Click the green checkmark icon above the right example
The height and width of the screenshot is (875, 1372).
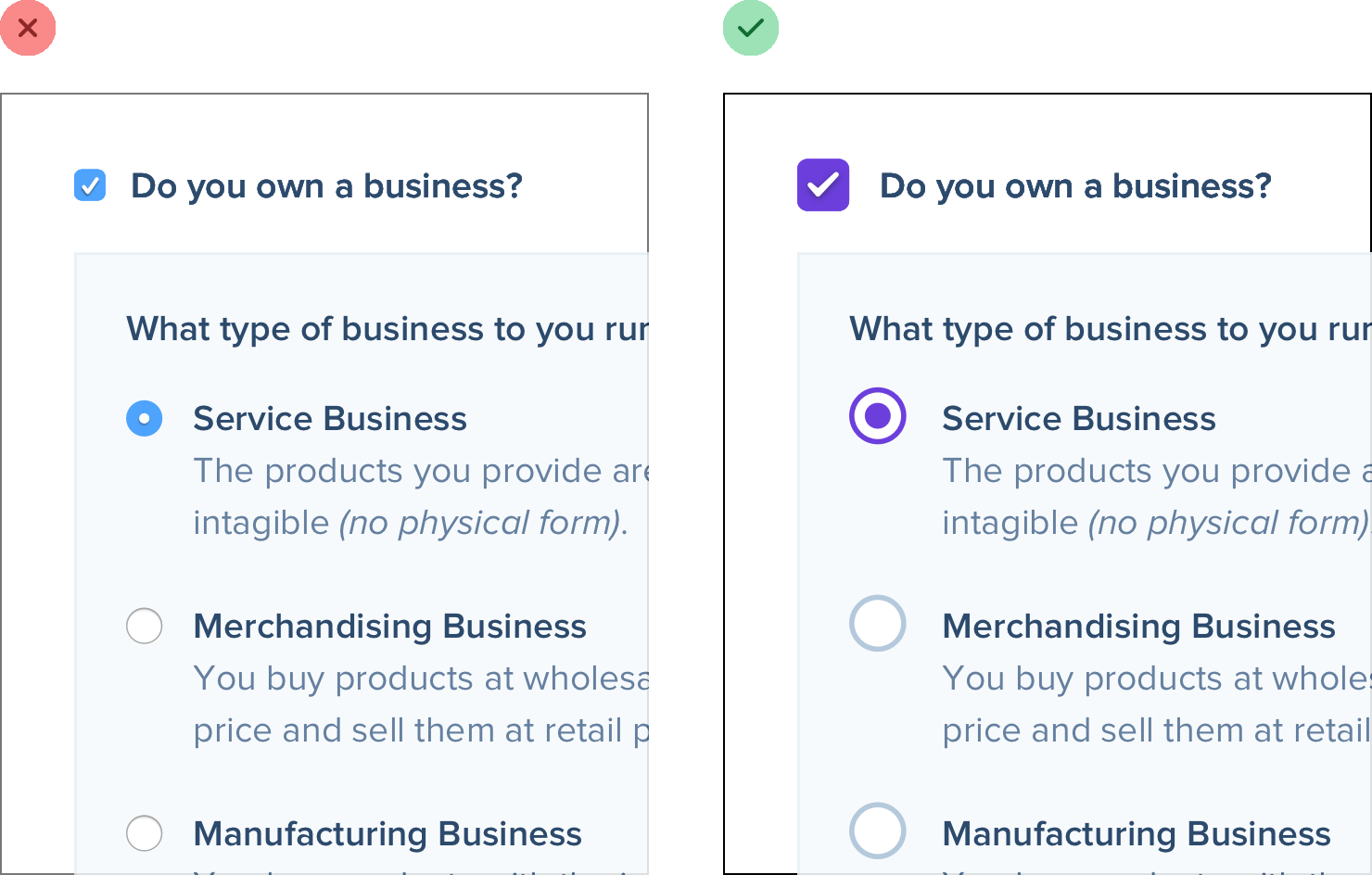[x=751, y=28]
